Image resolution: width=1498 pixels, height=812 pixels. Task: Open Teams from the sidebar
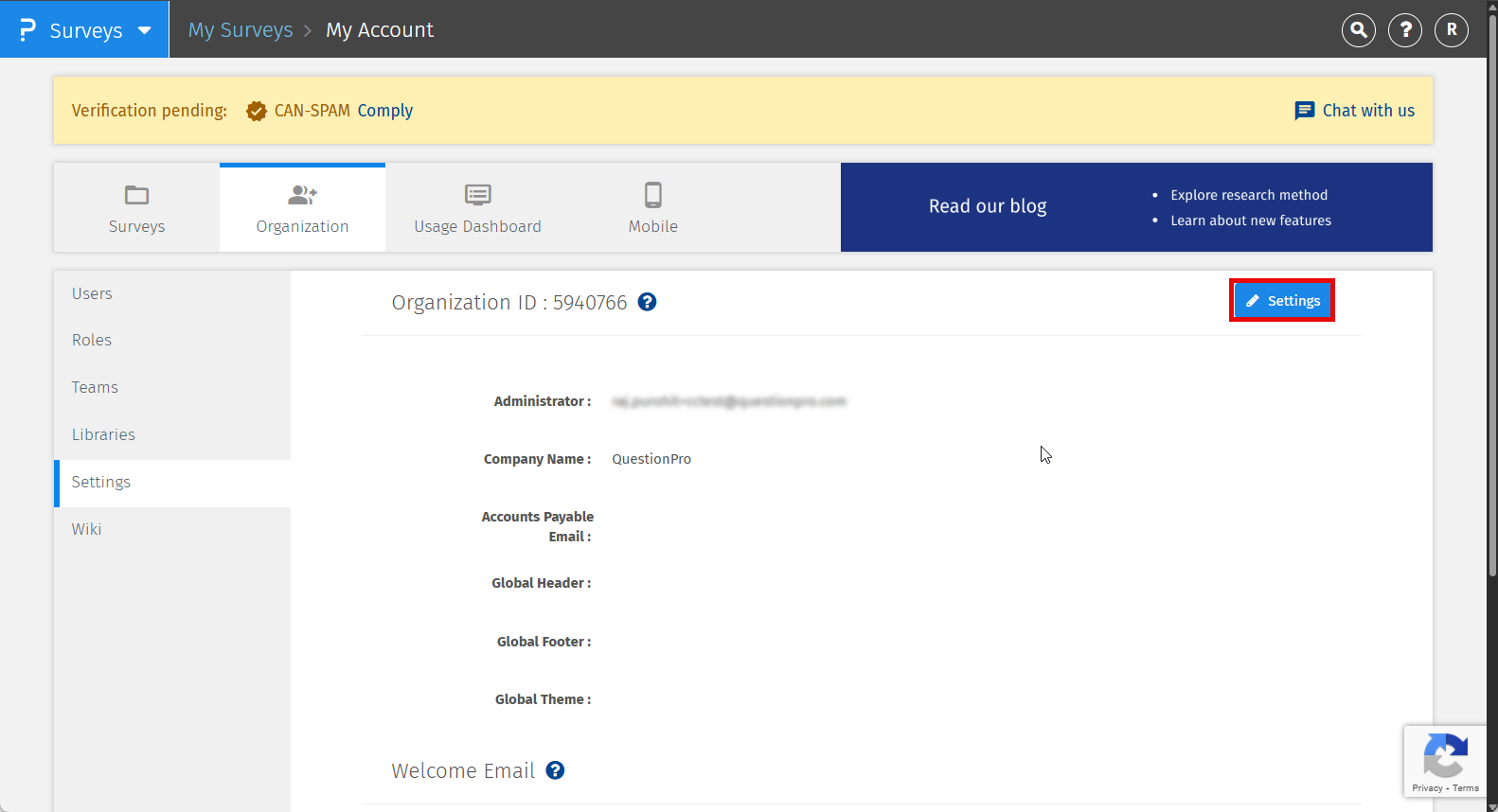pos(95,387)
